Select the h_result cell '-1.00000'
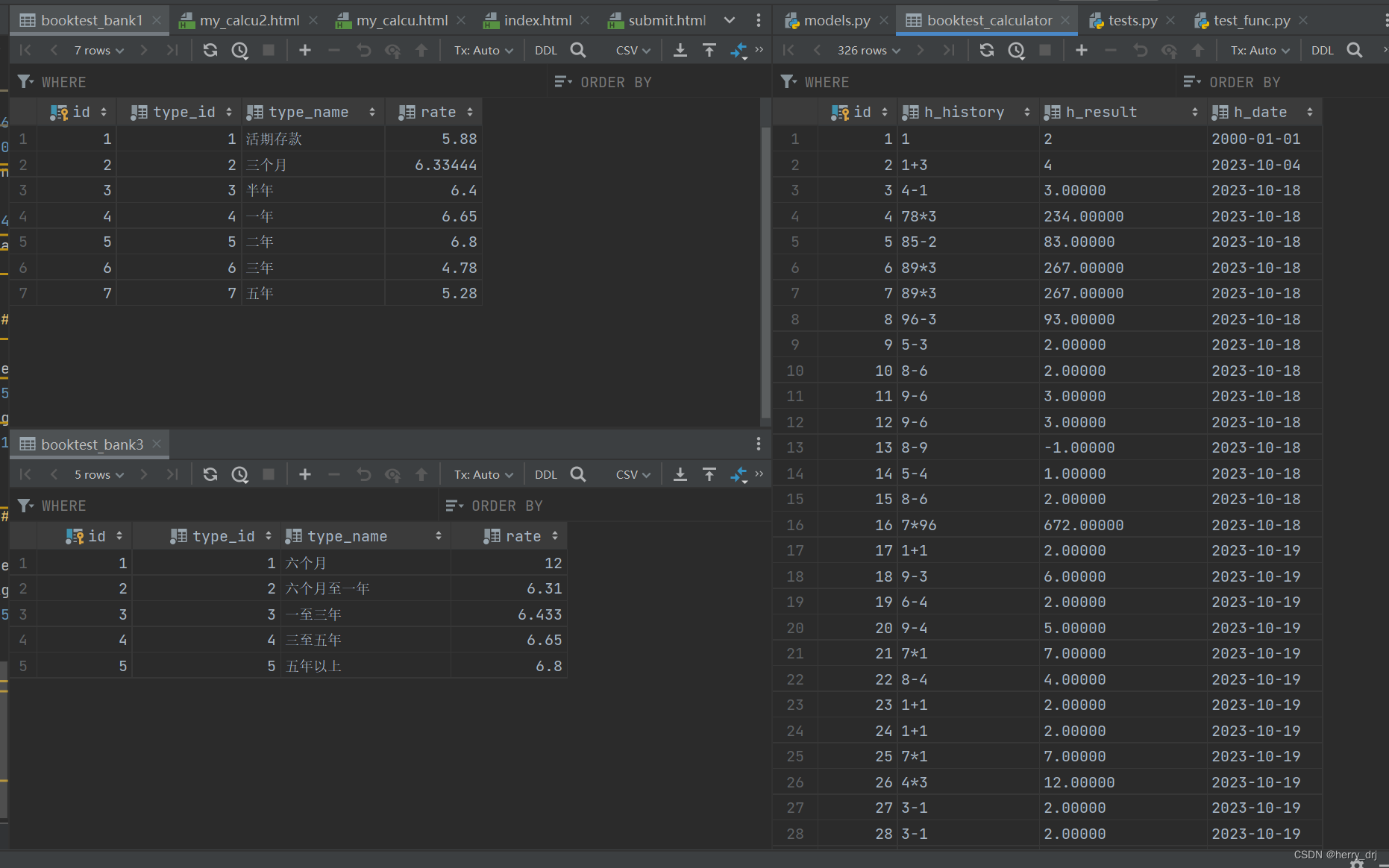Image resolution: width=1389 pixels, height=868 pixels. 1123,447
